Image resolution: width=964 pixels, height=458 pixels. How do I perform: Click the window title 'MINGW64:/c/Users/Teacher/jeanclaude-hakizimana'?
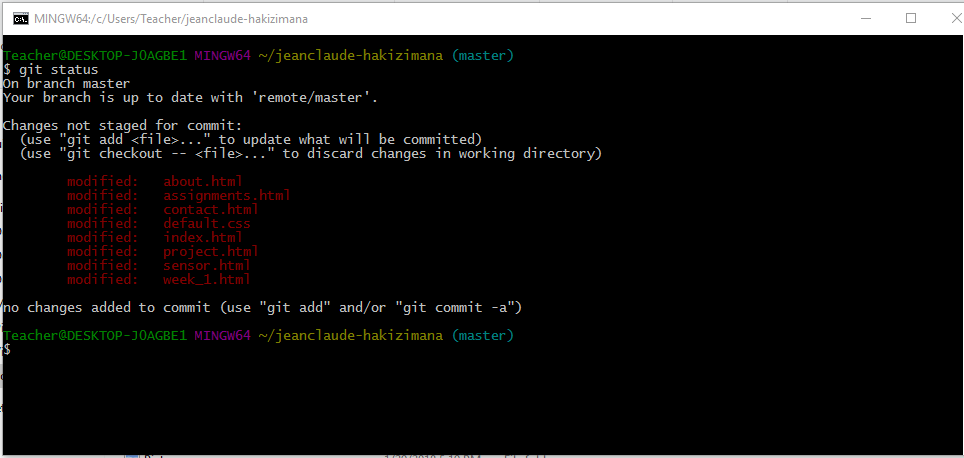[x=171, y=19]
